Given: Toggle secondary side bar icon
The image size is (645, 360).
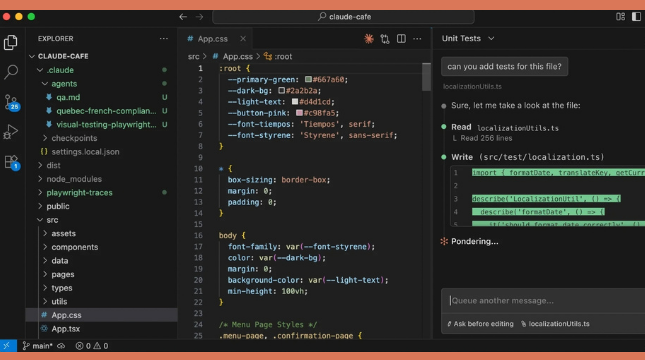Looking at the screenshot, I should 636,16.
